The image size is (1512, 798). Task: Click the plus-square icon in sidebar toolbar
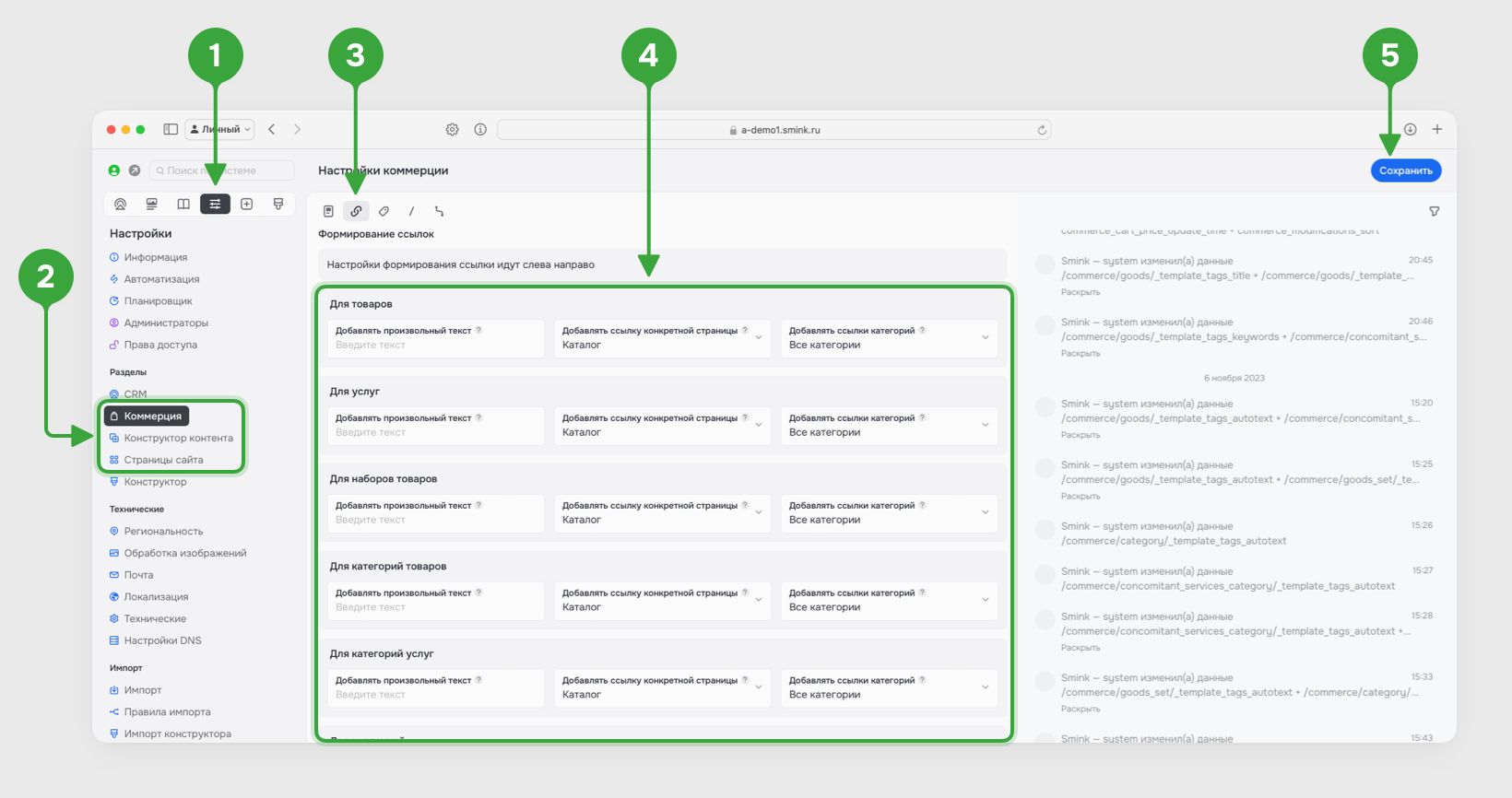coord(246,204)
